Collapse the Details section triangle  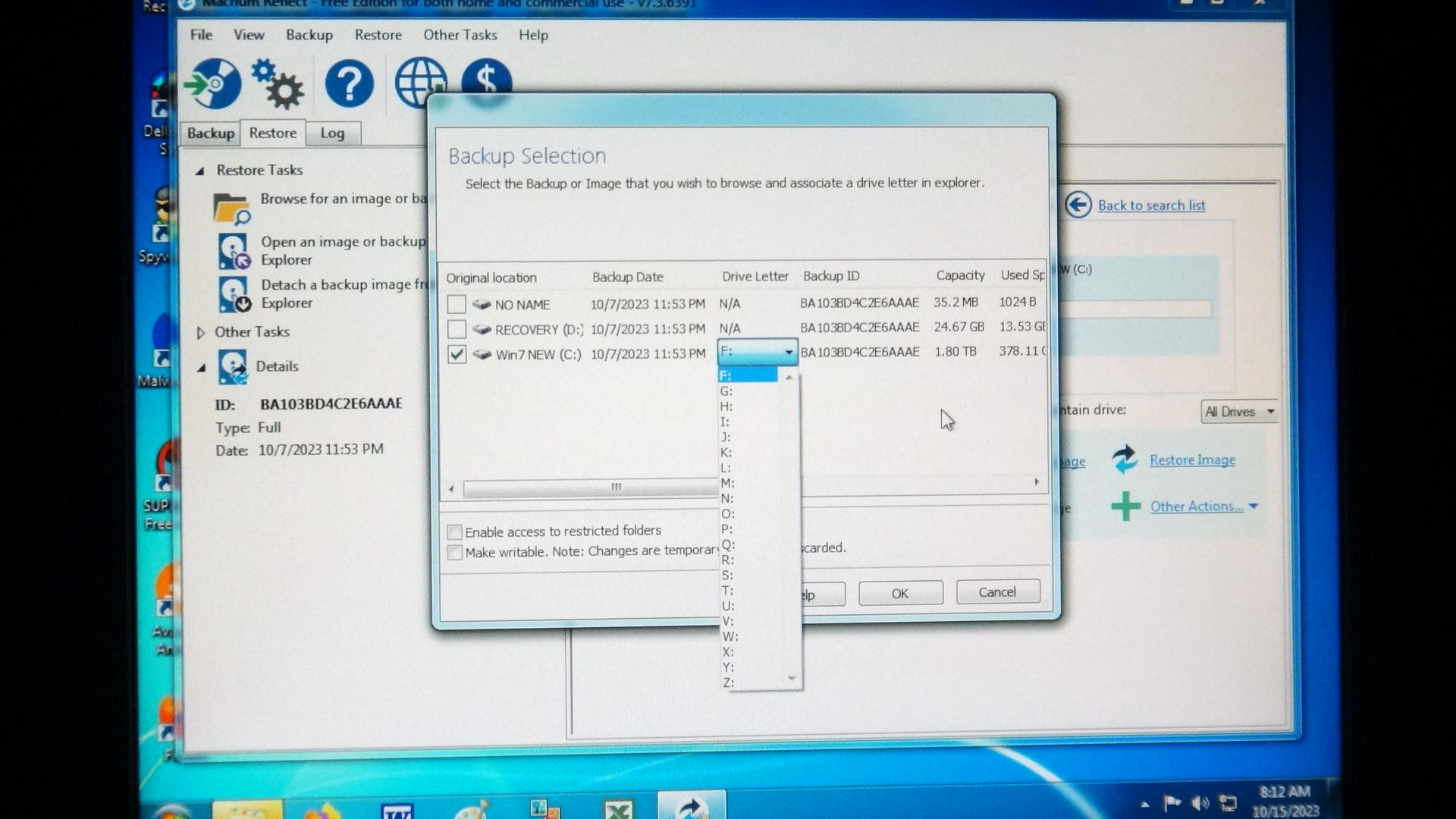(201, 368)
